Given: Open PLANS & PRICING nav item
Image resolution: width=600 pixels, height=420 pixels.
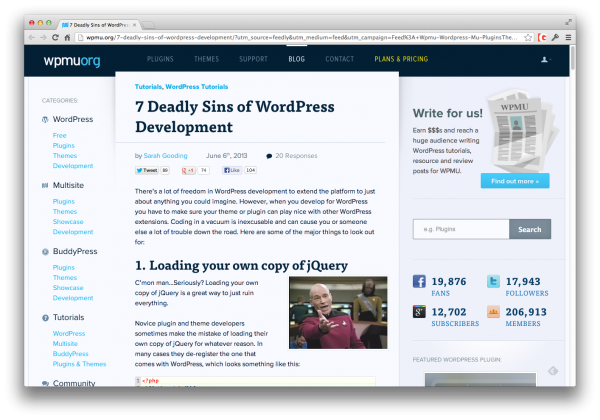Looking at the screenshot, I should (x=401, y=59).
